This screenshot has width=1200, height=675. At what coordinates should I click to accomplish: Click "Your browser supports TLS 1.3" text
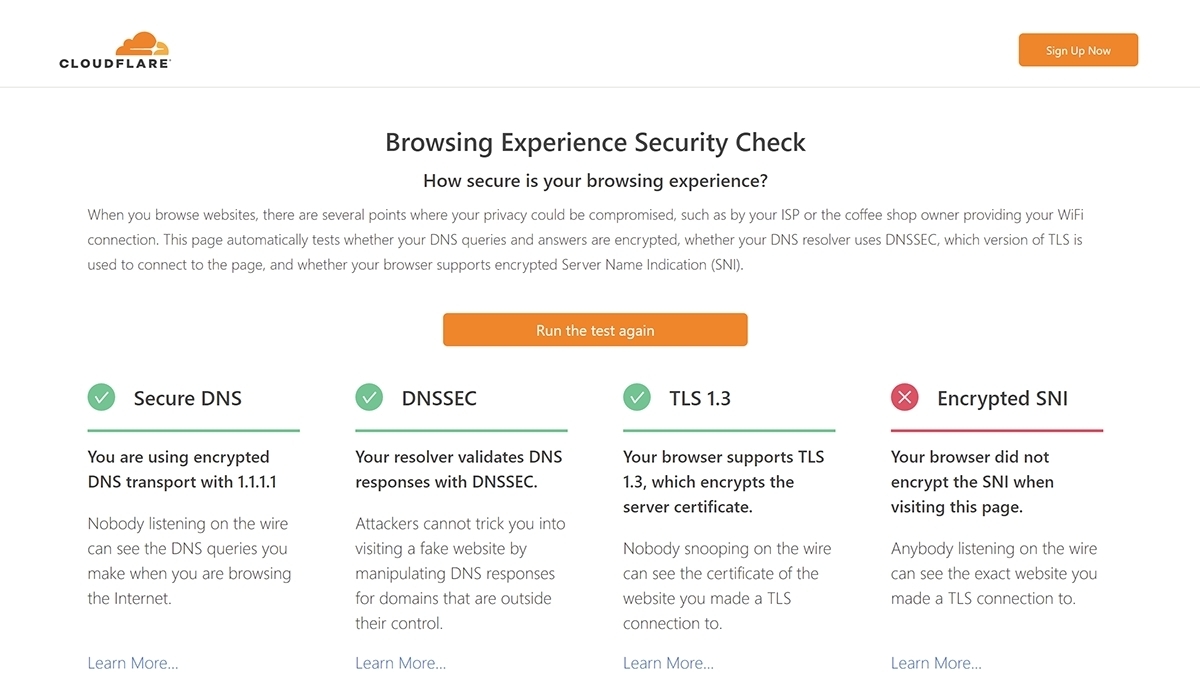click(724, 482)
